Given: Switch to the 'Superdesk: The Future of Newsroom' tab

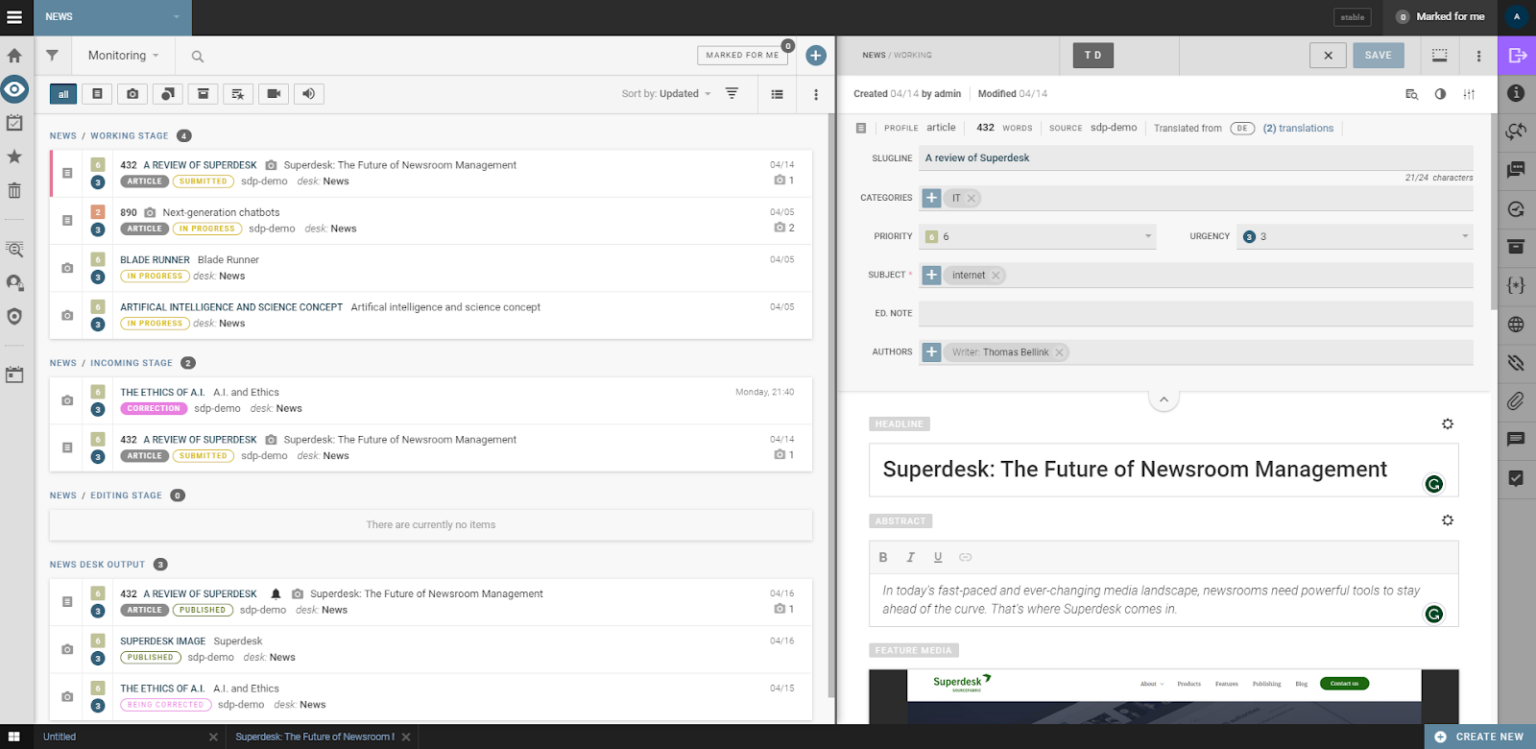Looking at the screenshot, I should tap(315, 736).
